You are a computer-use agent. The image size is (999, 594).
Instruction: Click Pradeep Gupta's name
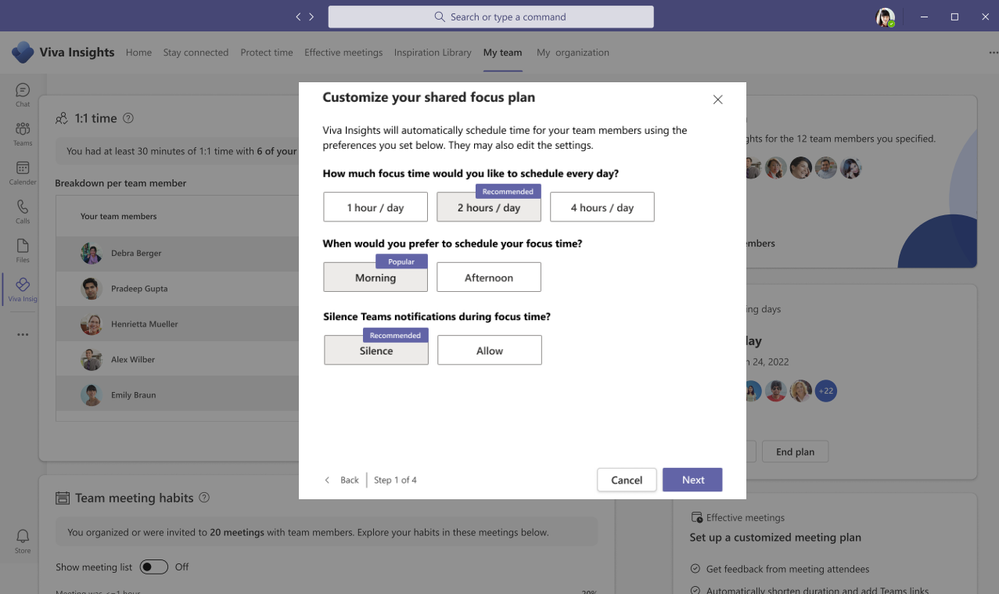[x=139, y=289]
